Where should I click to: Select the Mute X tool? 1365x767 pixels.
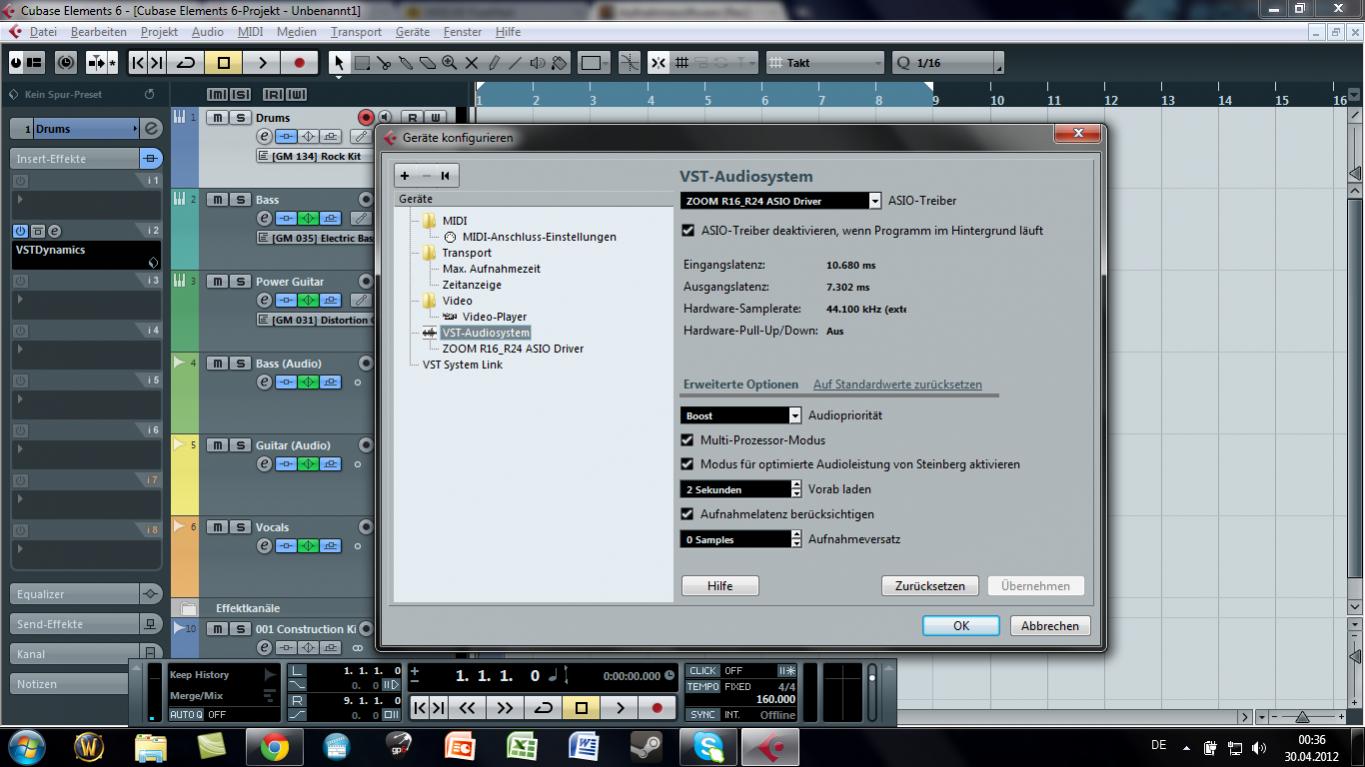[472, 63]
